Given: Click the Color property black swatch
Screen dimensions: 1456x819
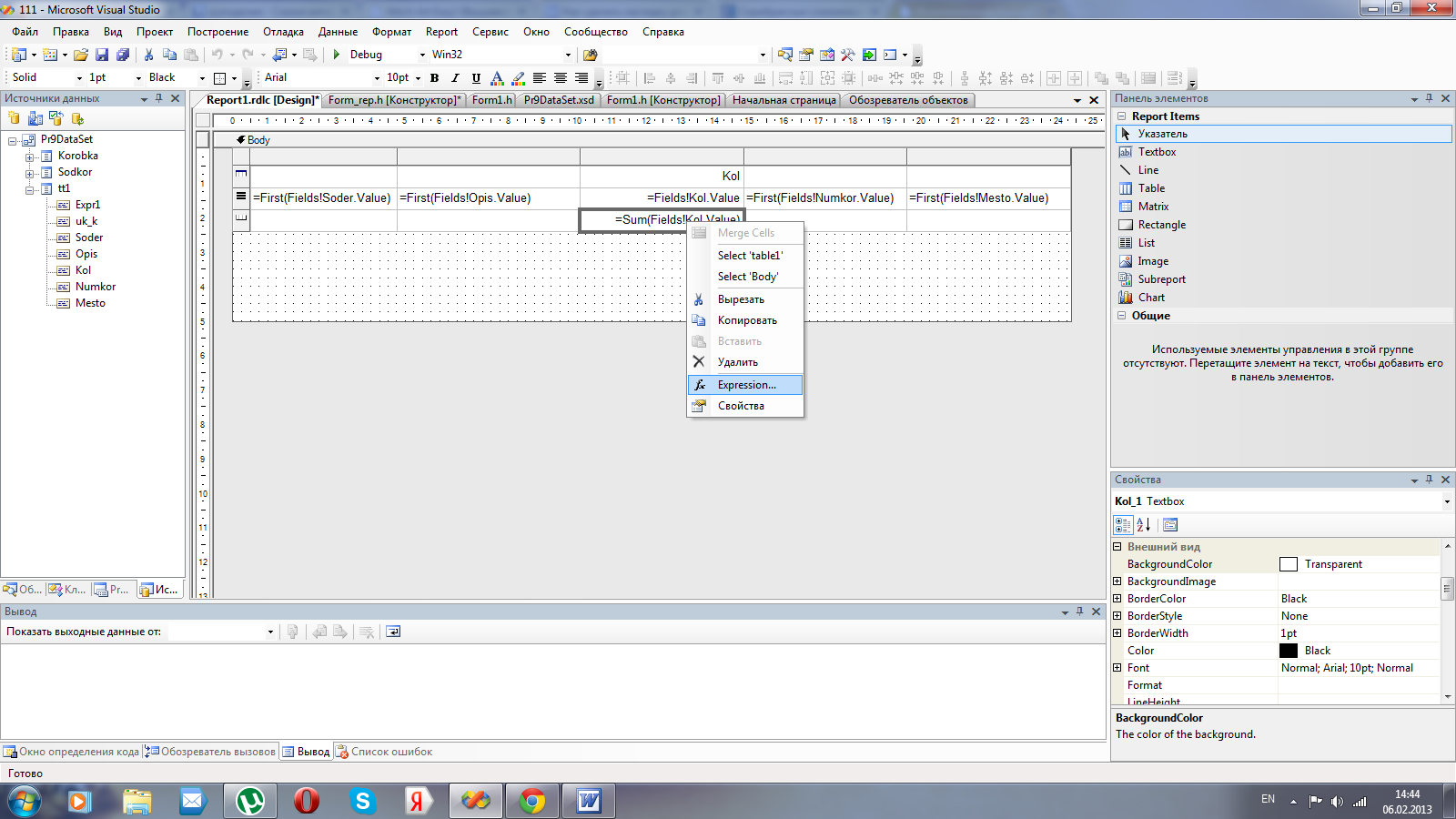Looking at the screenshot, I should pos(1289,651).
